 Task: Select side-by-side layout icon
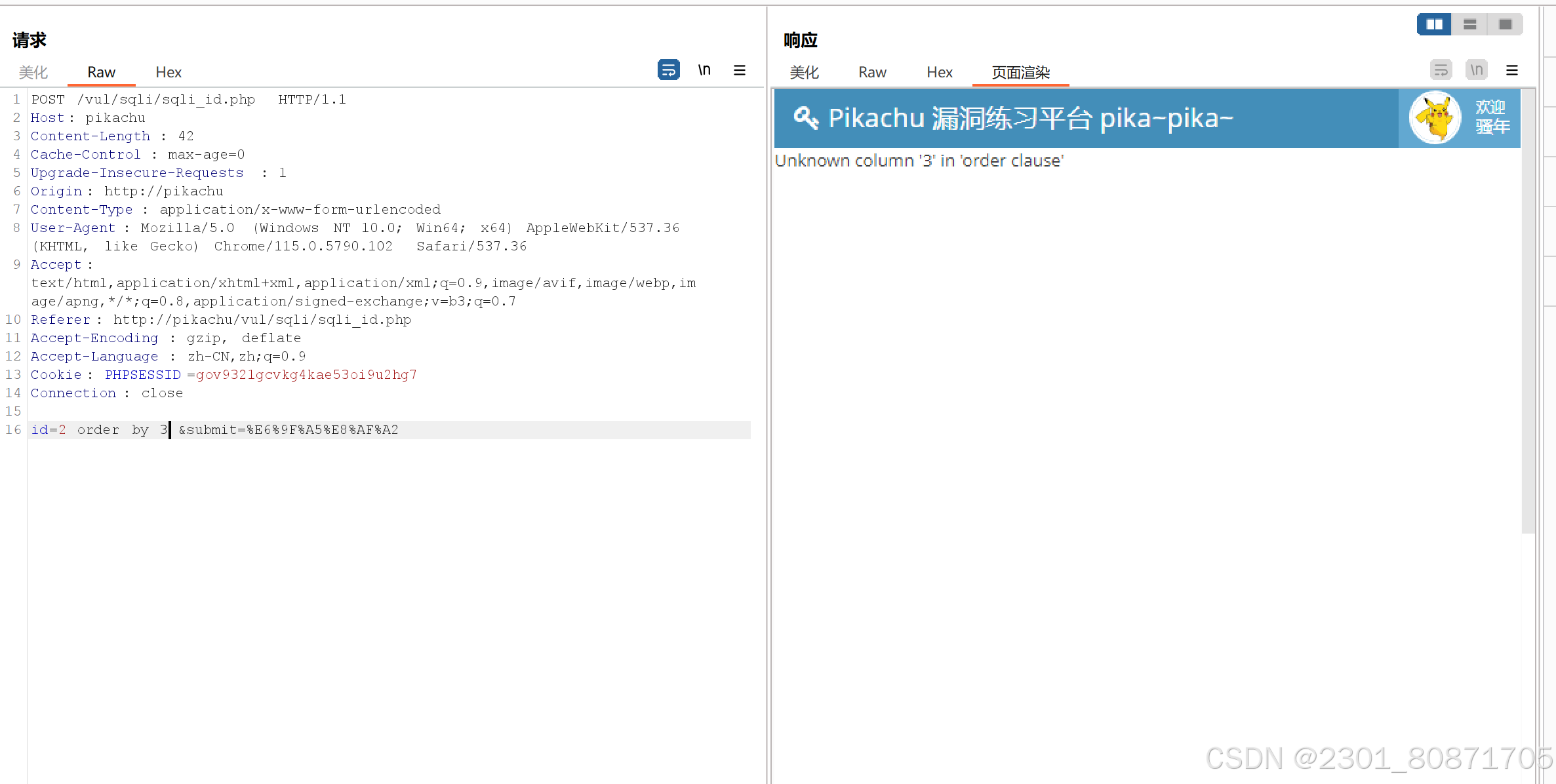point(1434,24)
